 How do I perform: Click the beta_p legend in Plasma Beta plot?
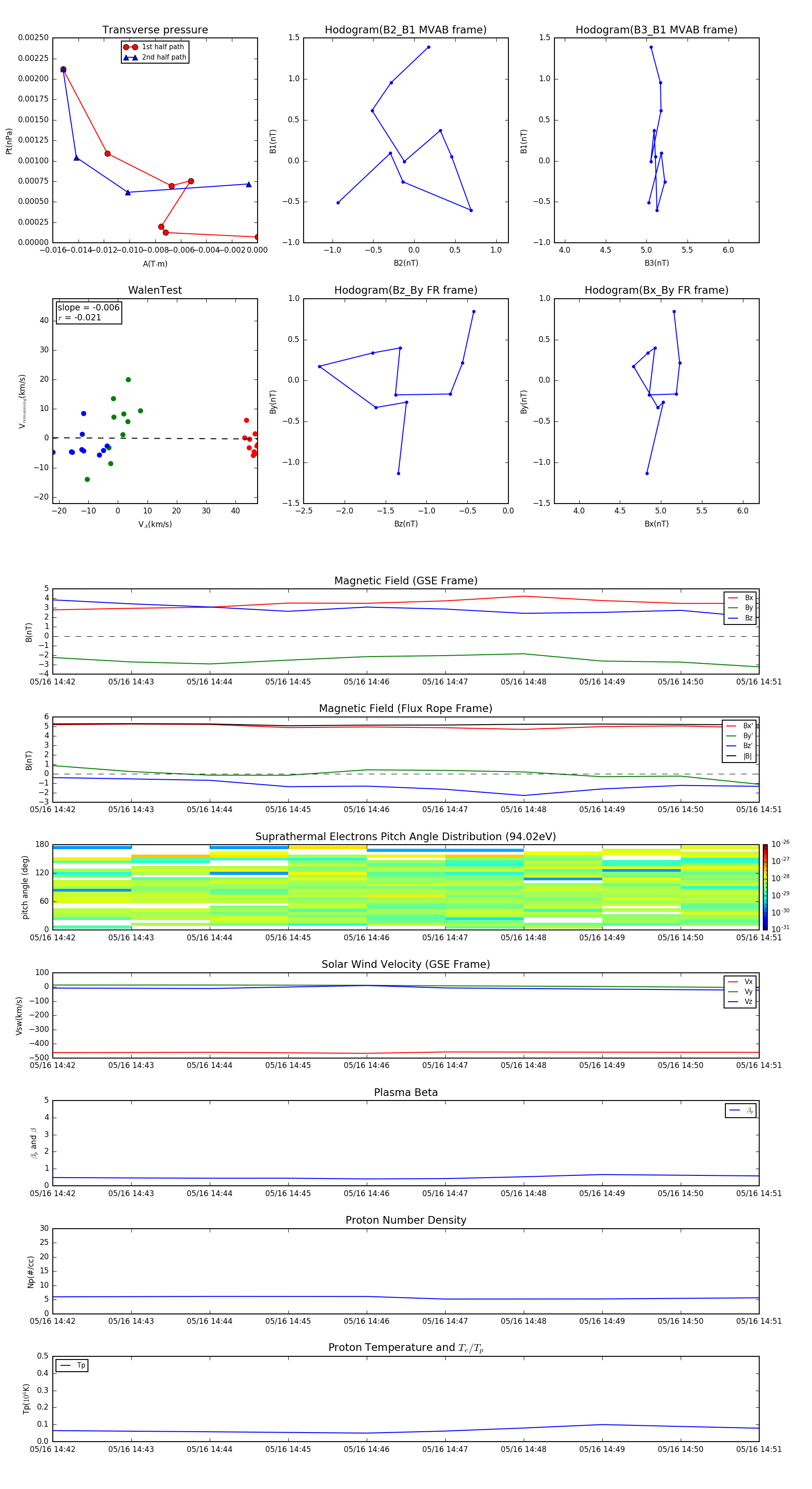(741, 1110)
